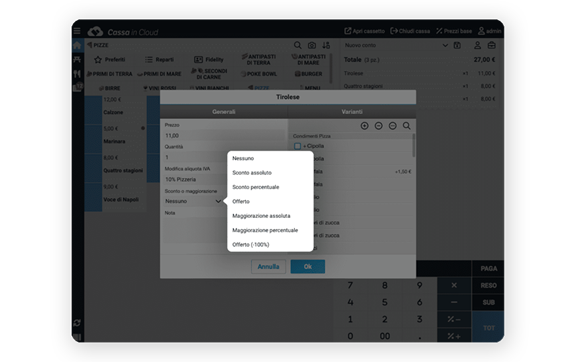Select BIRRE category
The image size is (576, 362).
pos(109,88)
